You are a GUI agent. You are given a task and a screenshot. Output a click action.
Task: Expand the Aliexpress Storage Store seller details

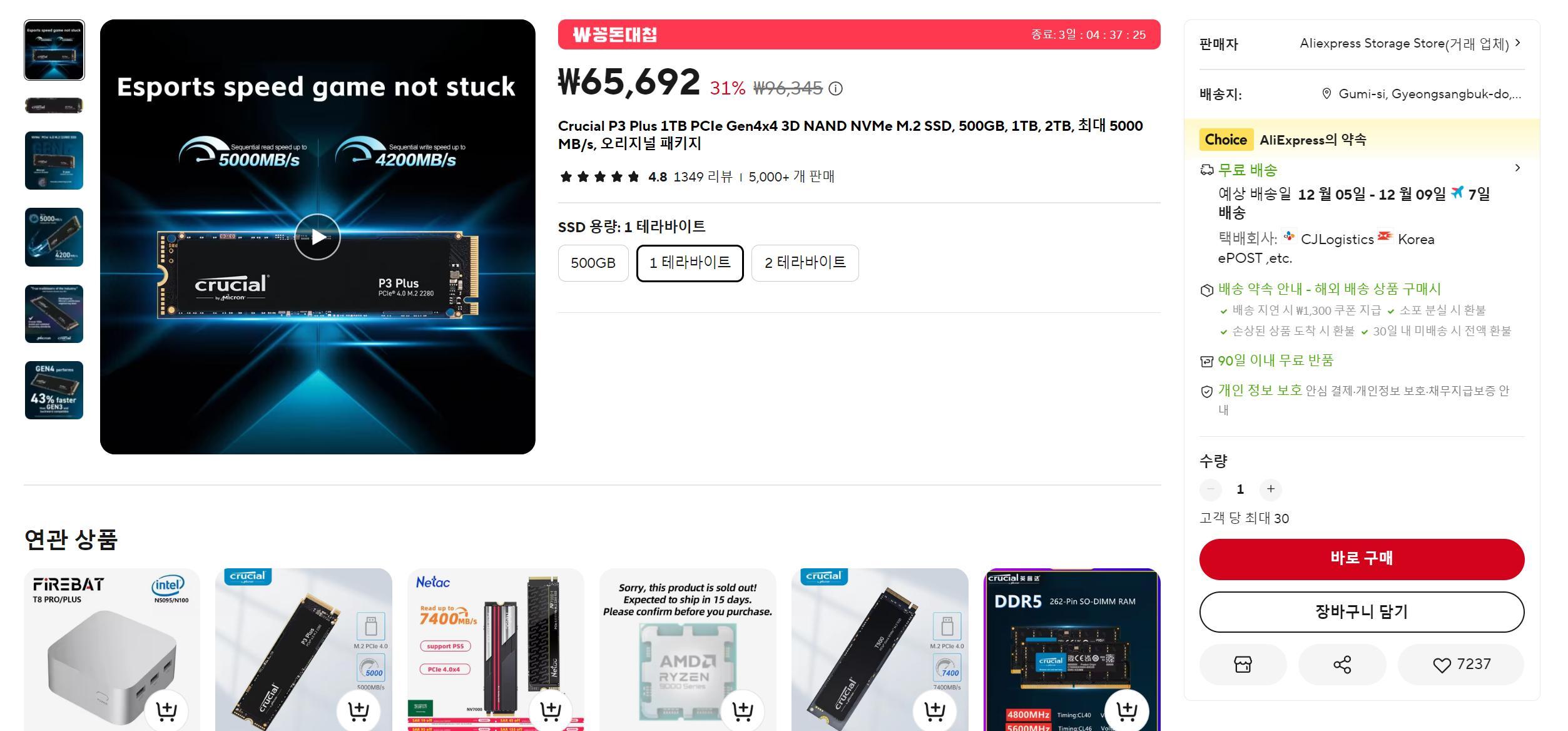coord(1517,43)
